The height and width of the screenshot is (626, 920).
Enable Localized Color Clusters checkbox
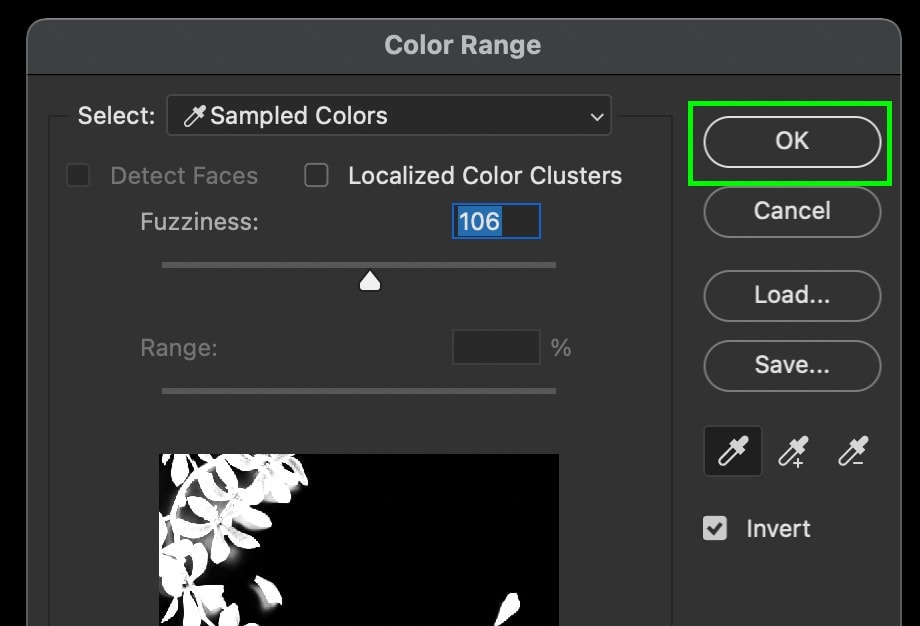pos(316,175)
